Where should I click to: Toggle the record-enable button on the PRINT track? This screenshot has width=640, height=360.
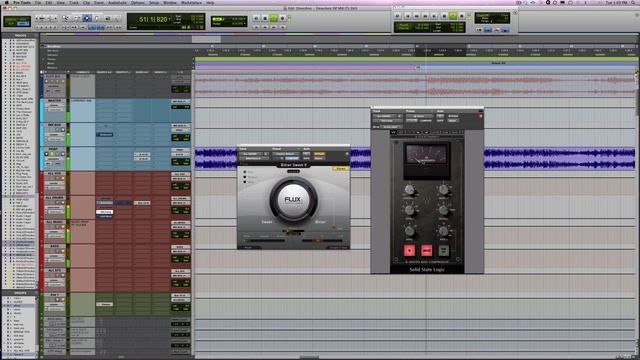47,154
